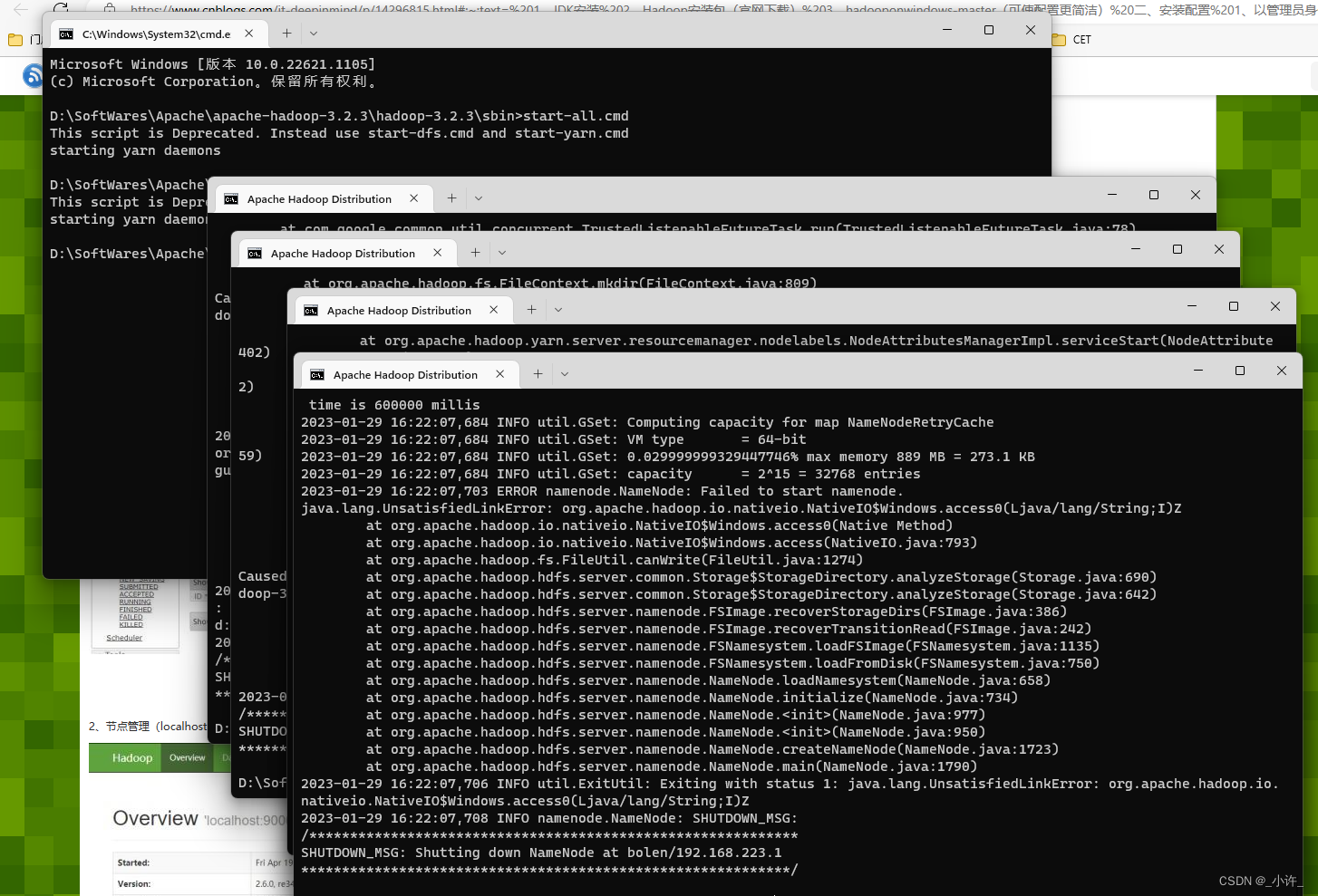The width and height of the screenshot is (1318, 896).
Task: Open the KILLED applications link
Action: 131,624
